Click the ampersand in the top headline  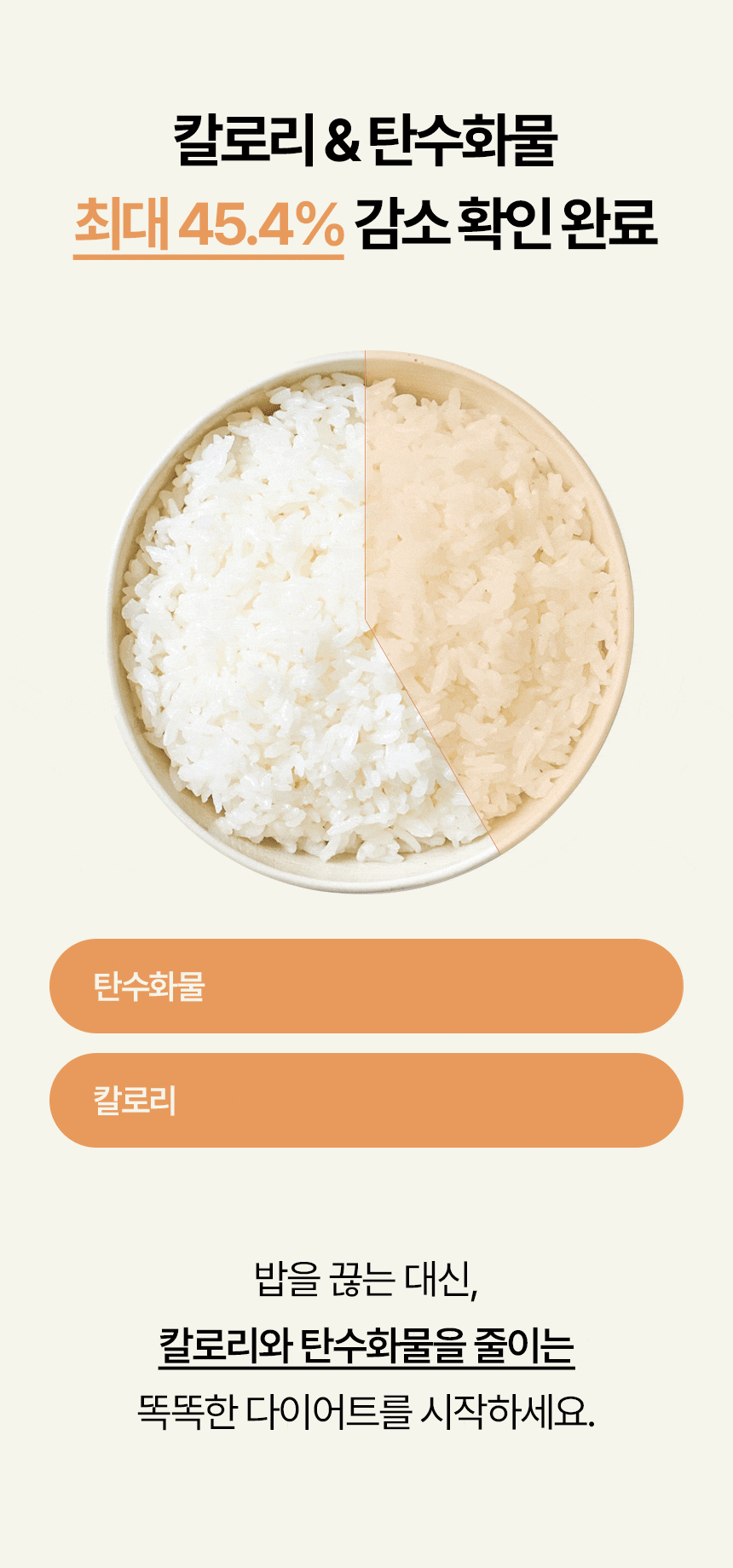coord(343,142)
